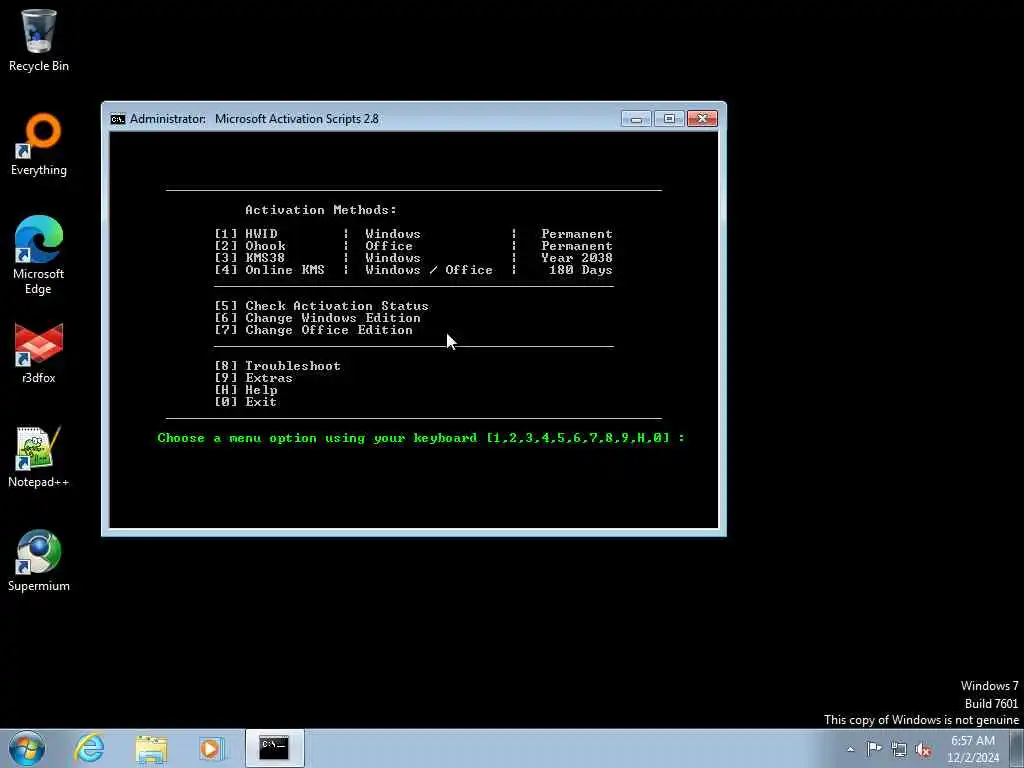Open the network status tray icon
Viewport: 1024px width, 768px height.
click(x=899, y=749)
